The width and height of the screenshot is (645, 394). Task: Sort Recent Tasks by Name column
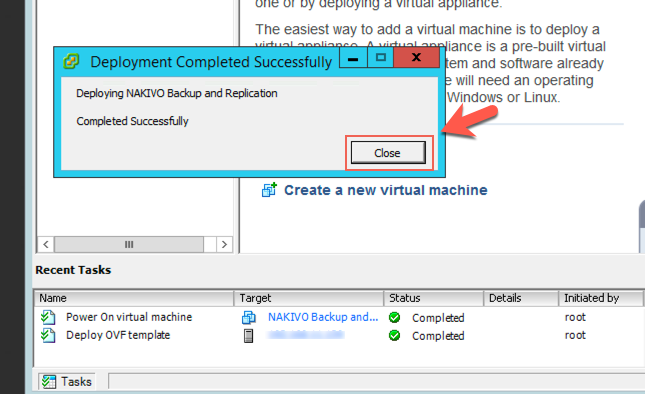[x=134, y=298]
